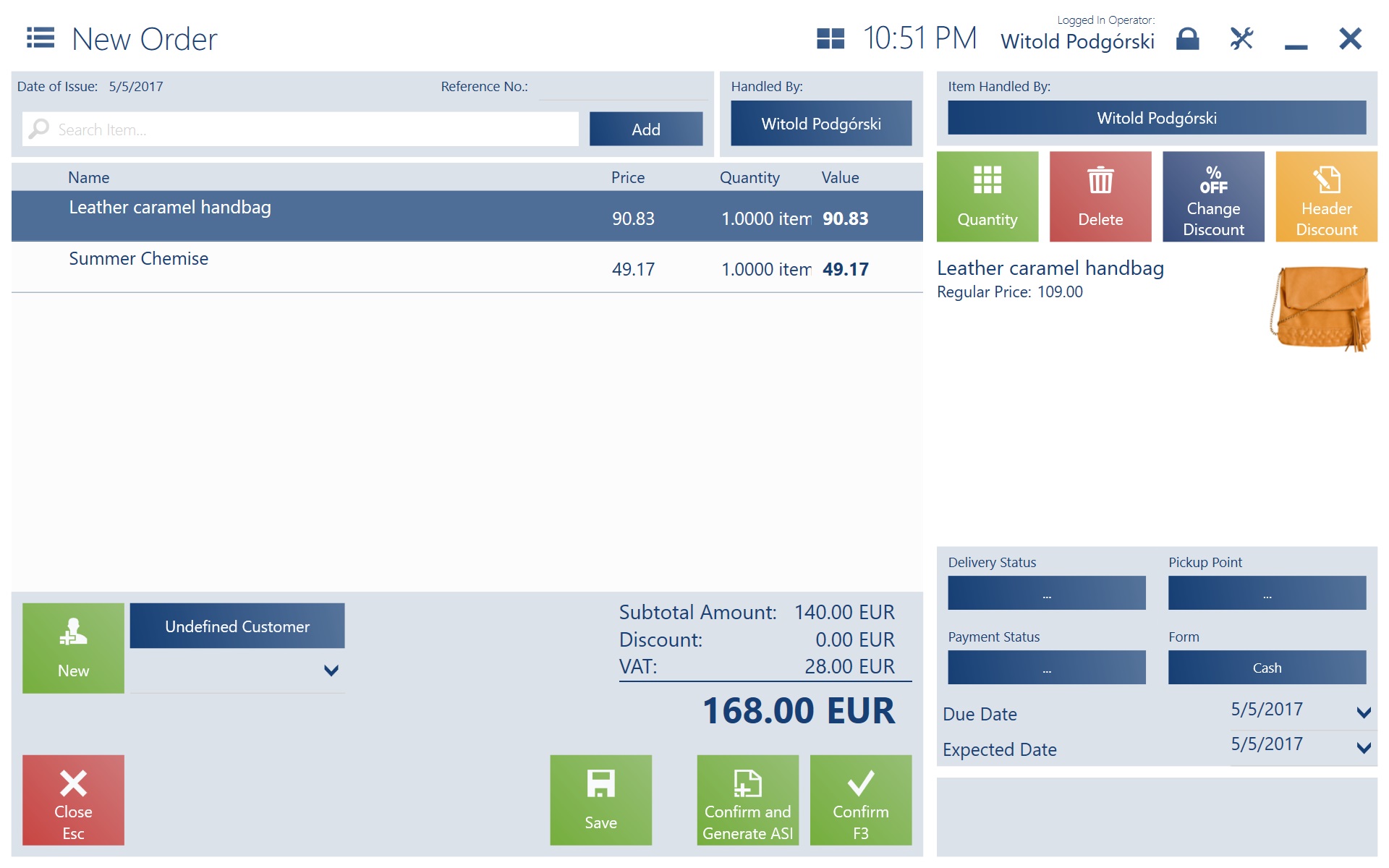Change payment Form from Cash
1389x868 pixels.
1266,668
